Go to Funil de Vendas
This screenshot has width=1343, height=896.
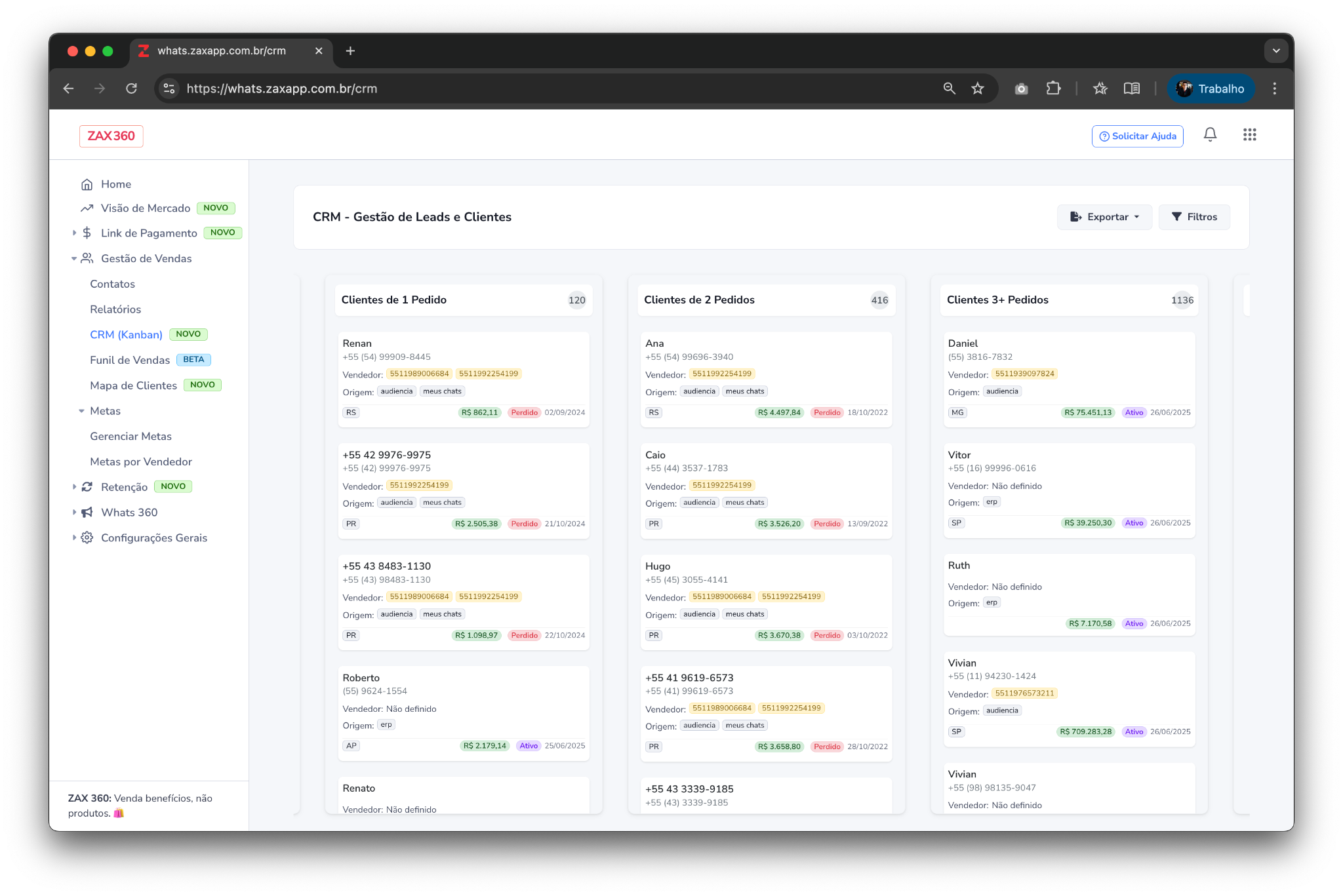coord(130,360)
